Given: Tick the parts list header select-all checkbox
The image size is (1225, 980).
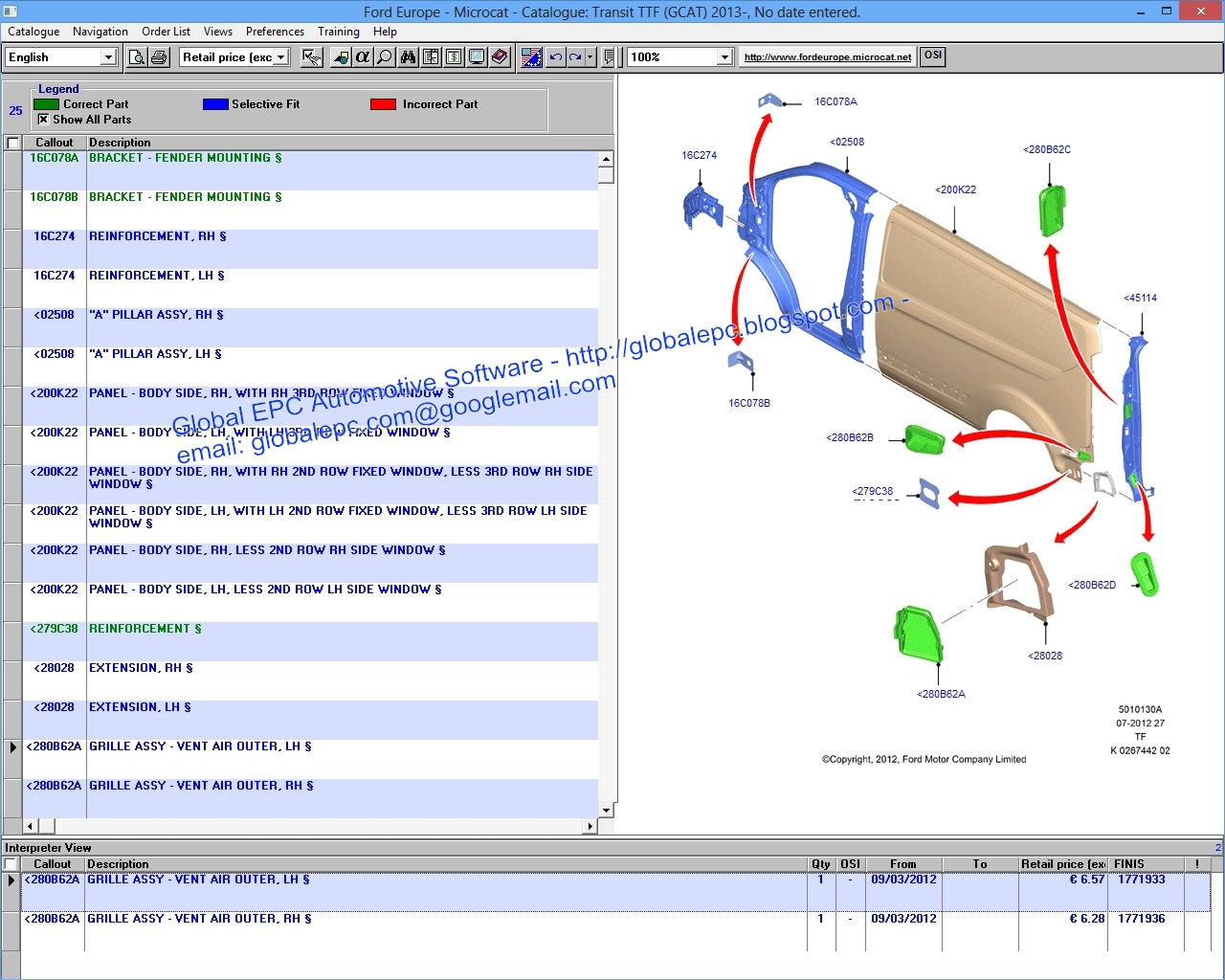Looking at the screenshot, I should point(12,143).
